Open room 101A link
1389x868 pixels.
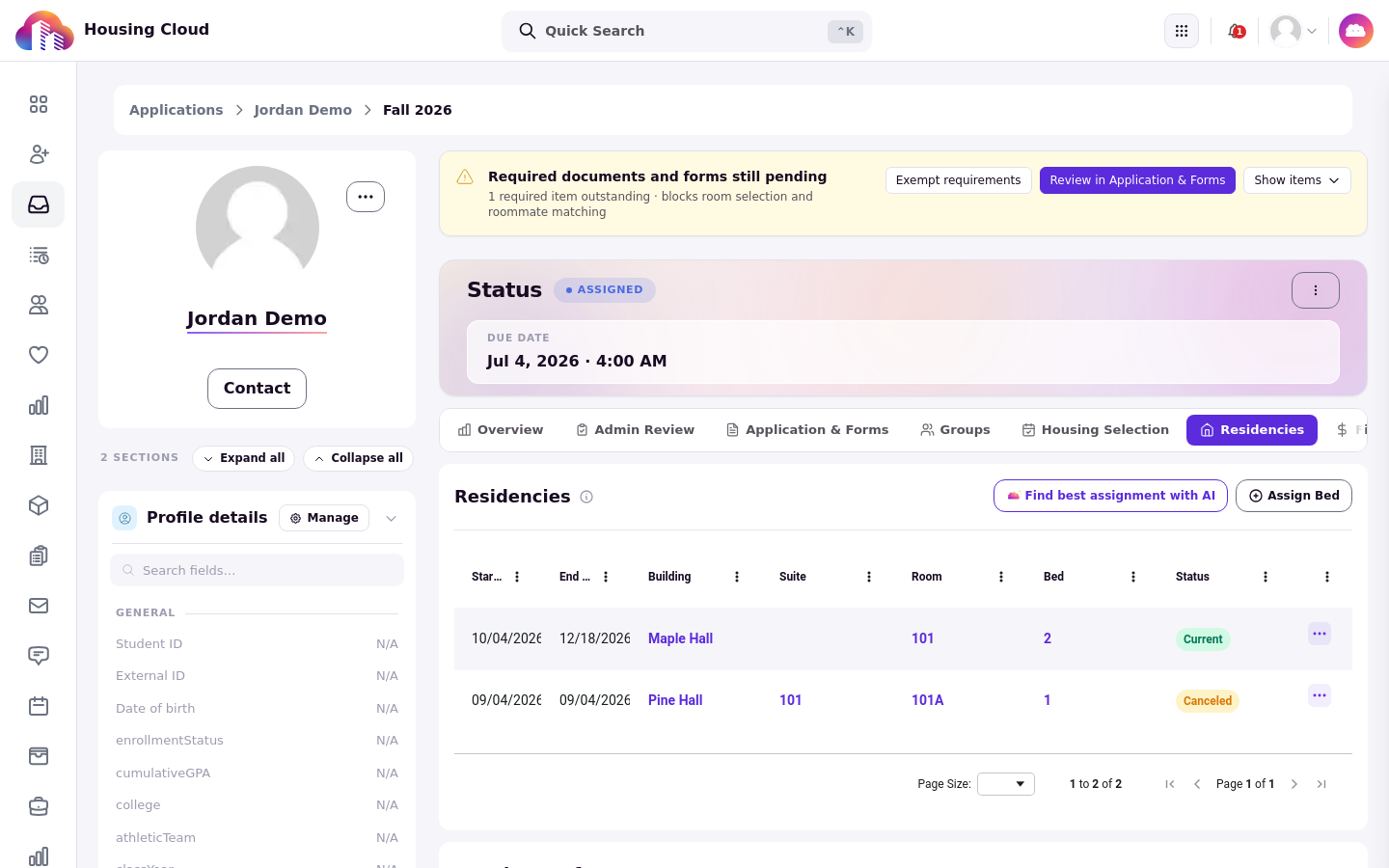click(927, 700)
